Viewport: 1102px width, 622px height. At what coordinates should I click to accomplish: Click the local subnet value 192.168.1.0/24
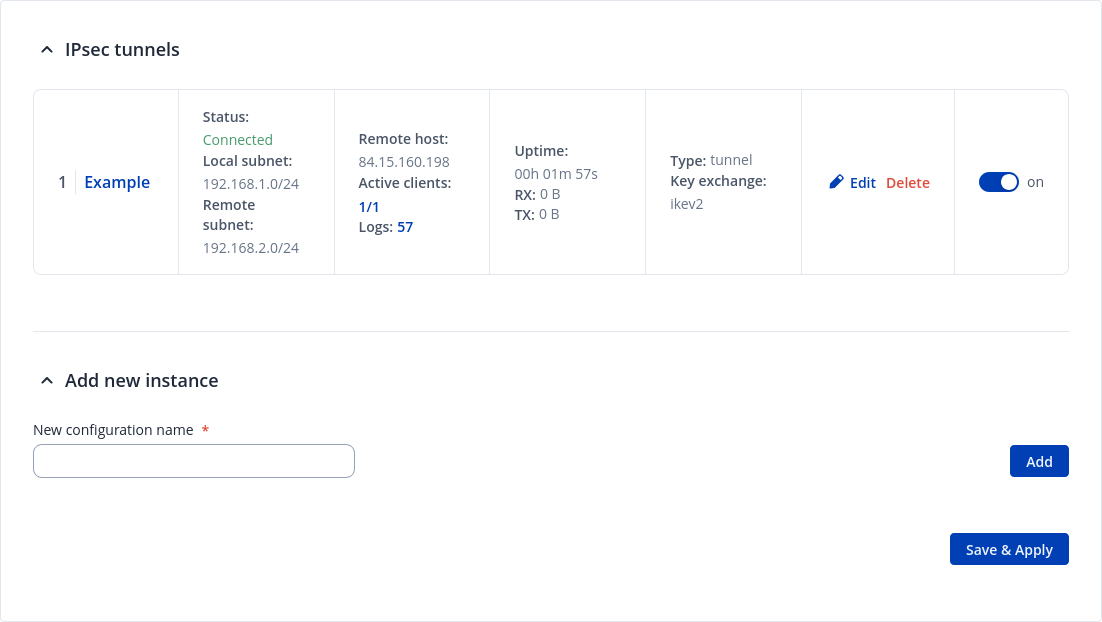tap(251, 183)
